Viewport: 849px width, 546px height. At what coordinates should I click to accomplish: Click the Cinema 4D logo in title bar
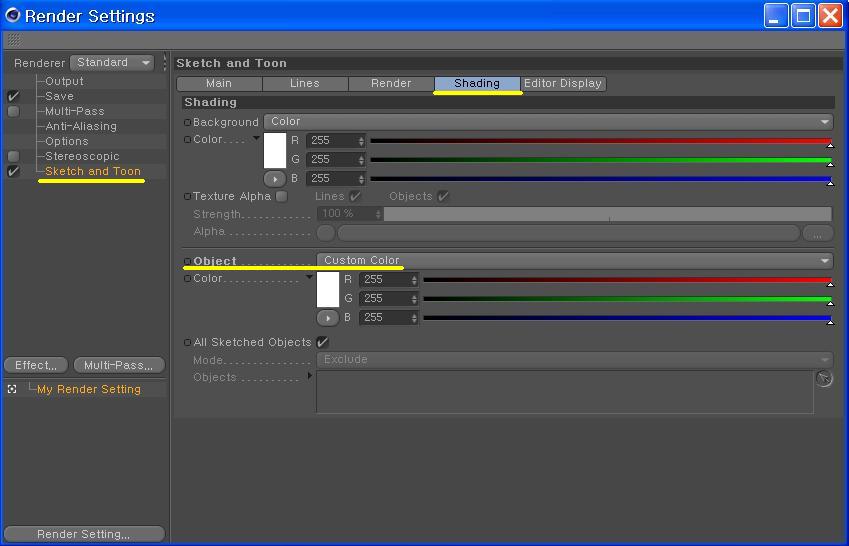12,15
